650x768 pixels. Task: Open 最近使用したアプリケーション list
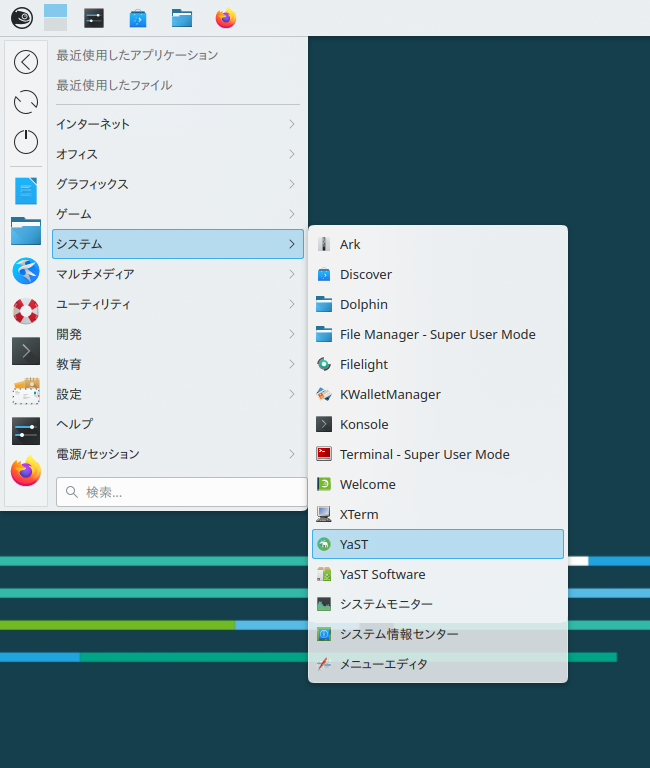[x=137, y=55]
